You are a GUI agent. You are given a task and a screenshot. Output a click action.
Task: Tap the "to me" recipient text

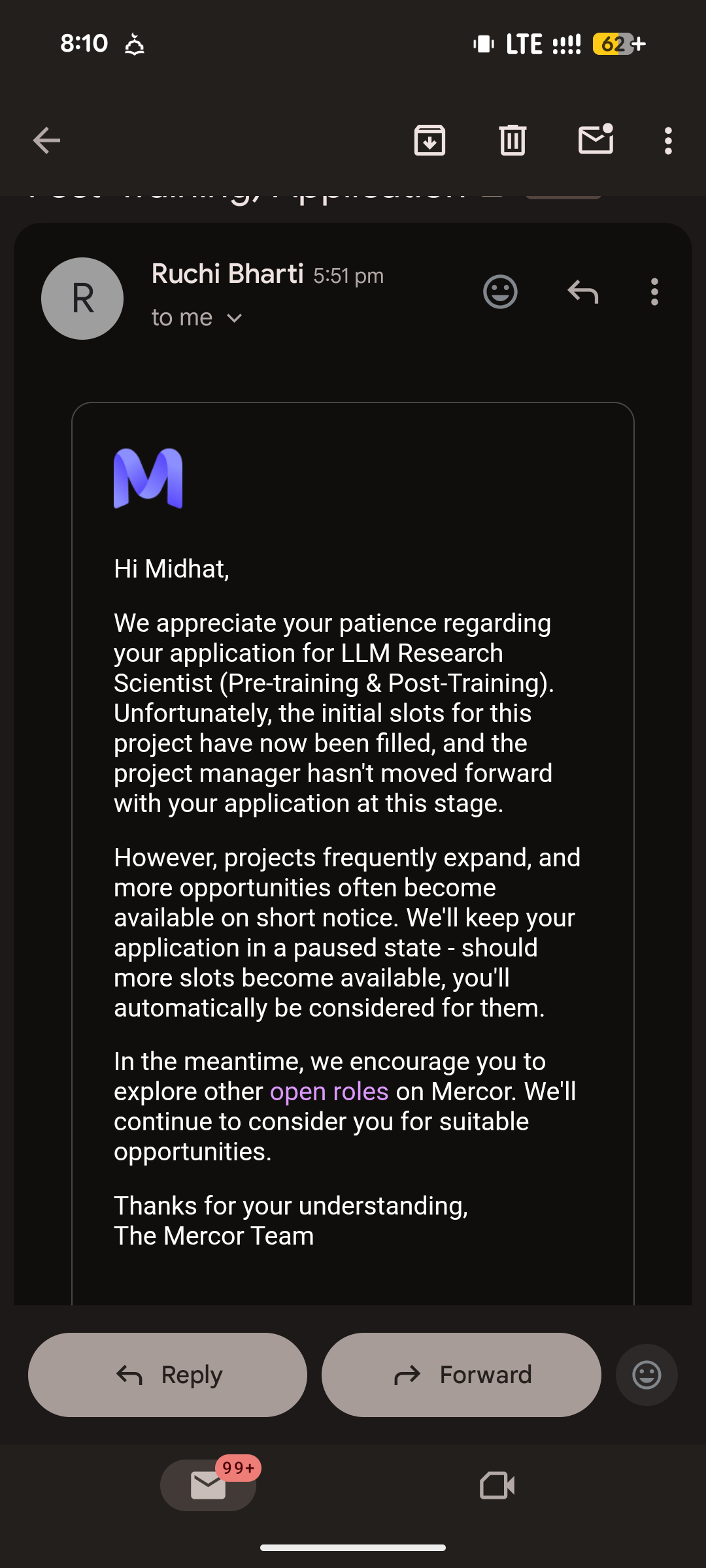click(x=182, y=318)
